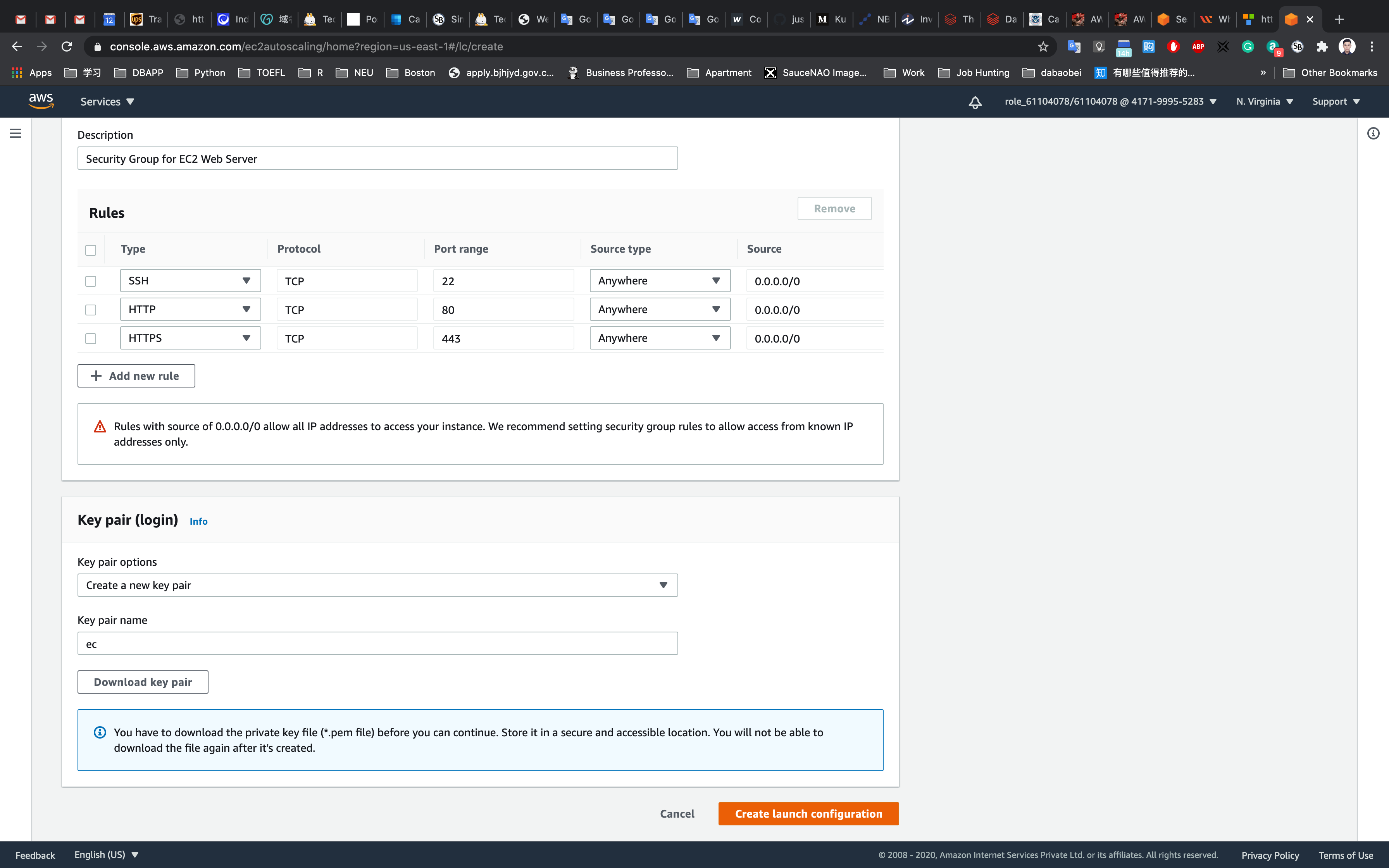Open the Services menu
Screen dimensions: 1389x868
pyautogui.click(x=107, y=102)
